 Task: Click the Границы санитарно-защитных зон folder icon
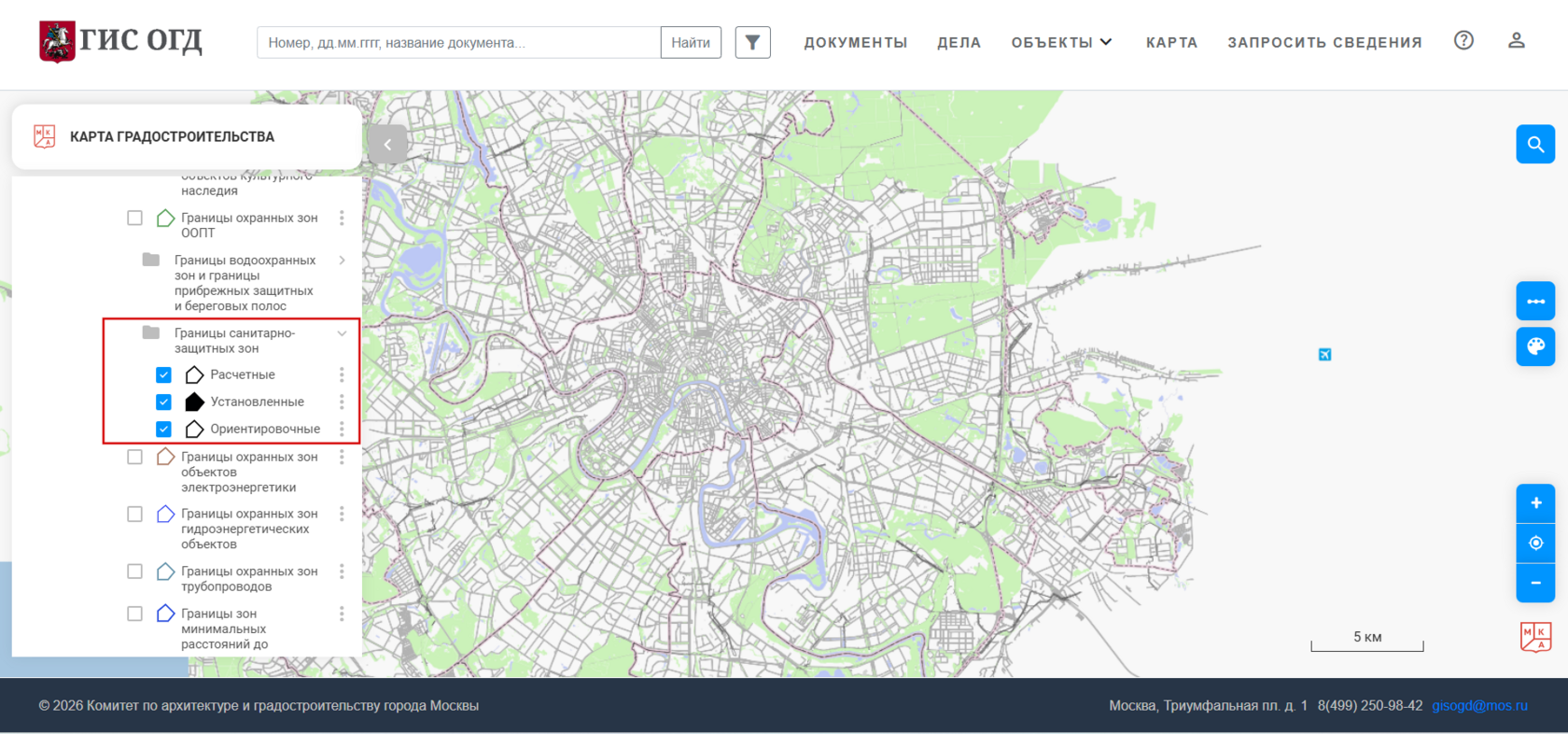(x=151, y=332)
